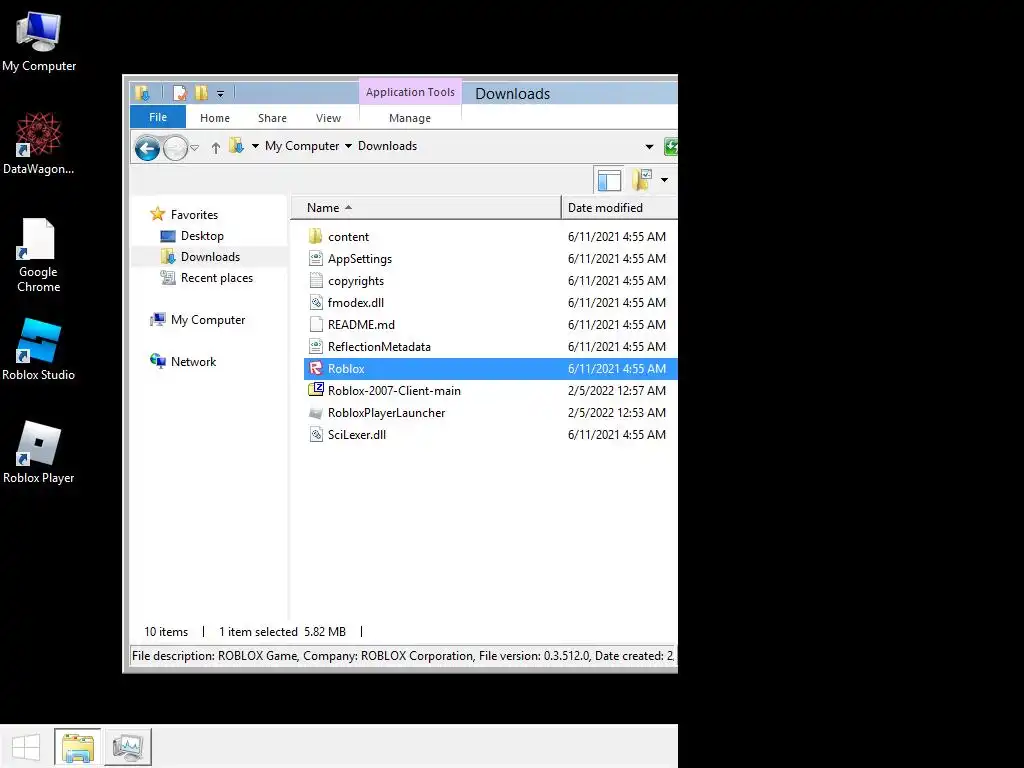Select Network in navigation pane
1024x768 pixels.
click(x=193, y=362)
